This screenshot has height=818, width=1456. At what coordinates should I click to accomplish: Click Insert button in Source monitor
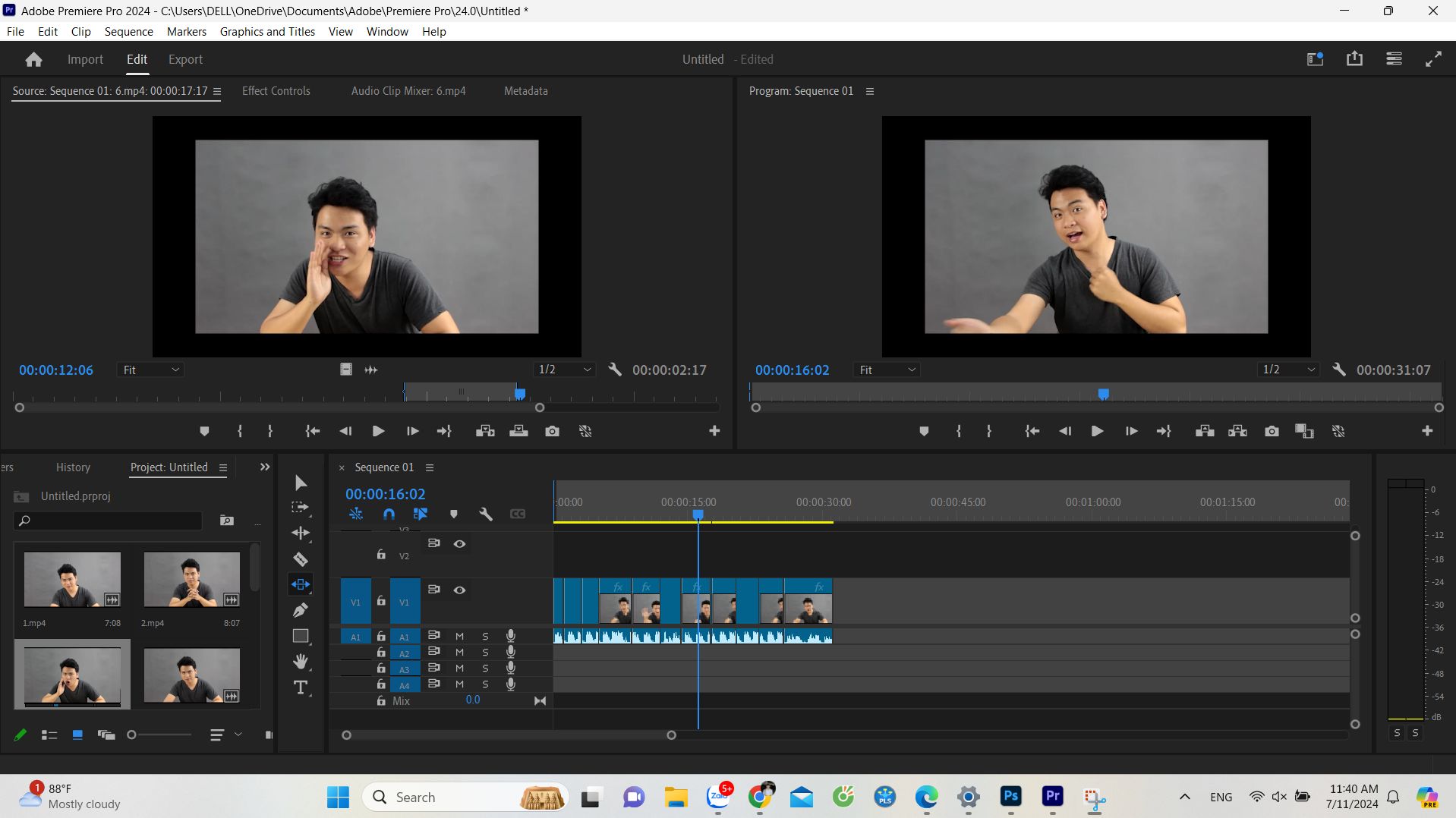485,431
